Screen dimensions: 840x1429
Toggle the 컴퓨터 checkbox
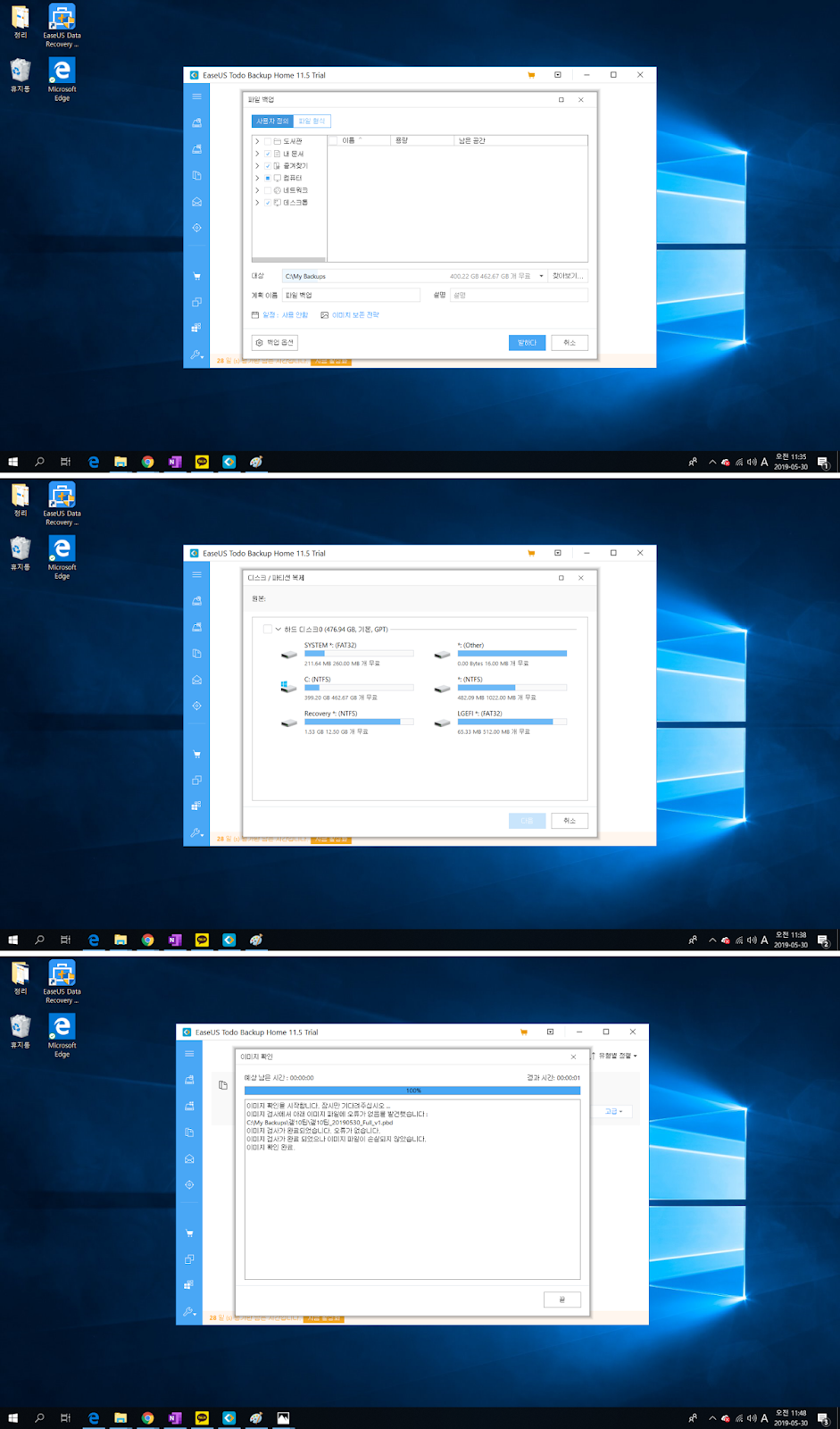pyautogui.click(x=268, y=178)
